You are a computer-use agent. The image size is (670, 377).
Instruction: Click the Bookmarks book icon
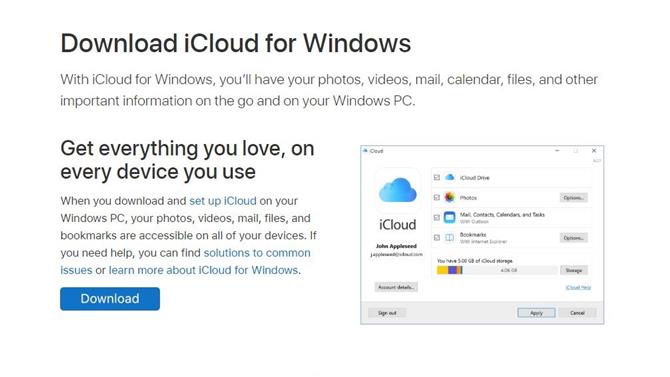coord(450,237)
